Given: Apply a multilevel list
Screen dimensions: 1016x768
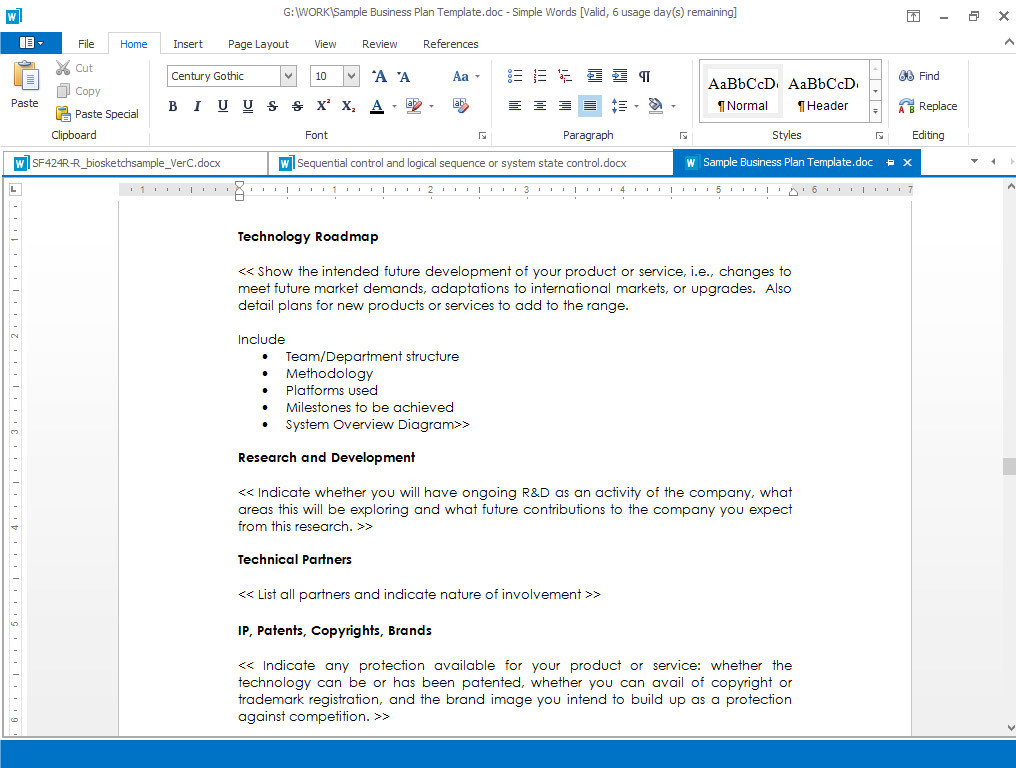Looking at the screenshot, I should point(565,76).
